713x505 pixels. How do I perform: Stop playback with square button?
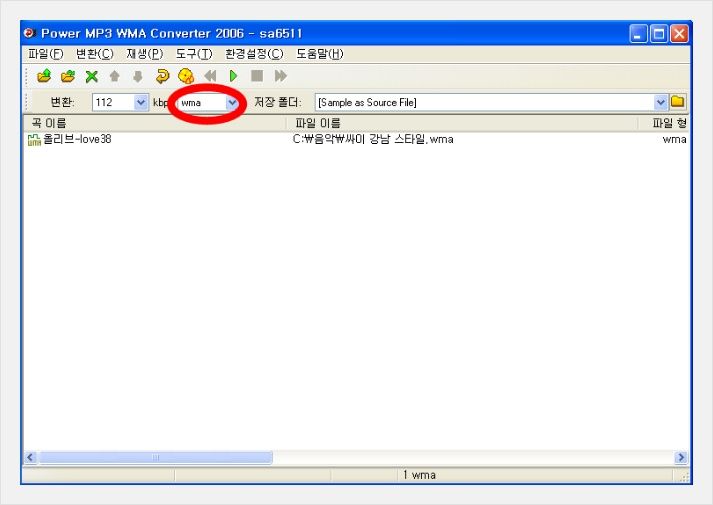coord(257,76)
